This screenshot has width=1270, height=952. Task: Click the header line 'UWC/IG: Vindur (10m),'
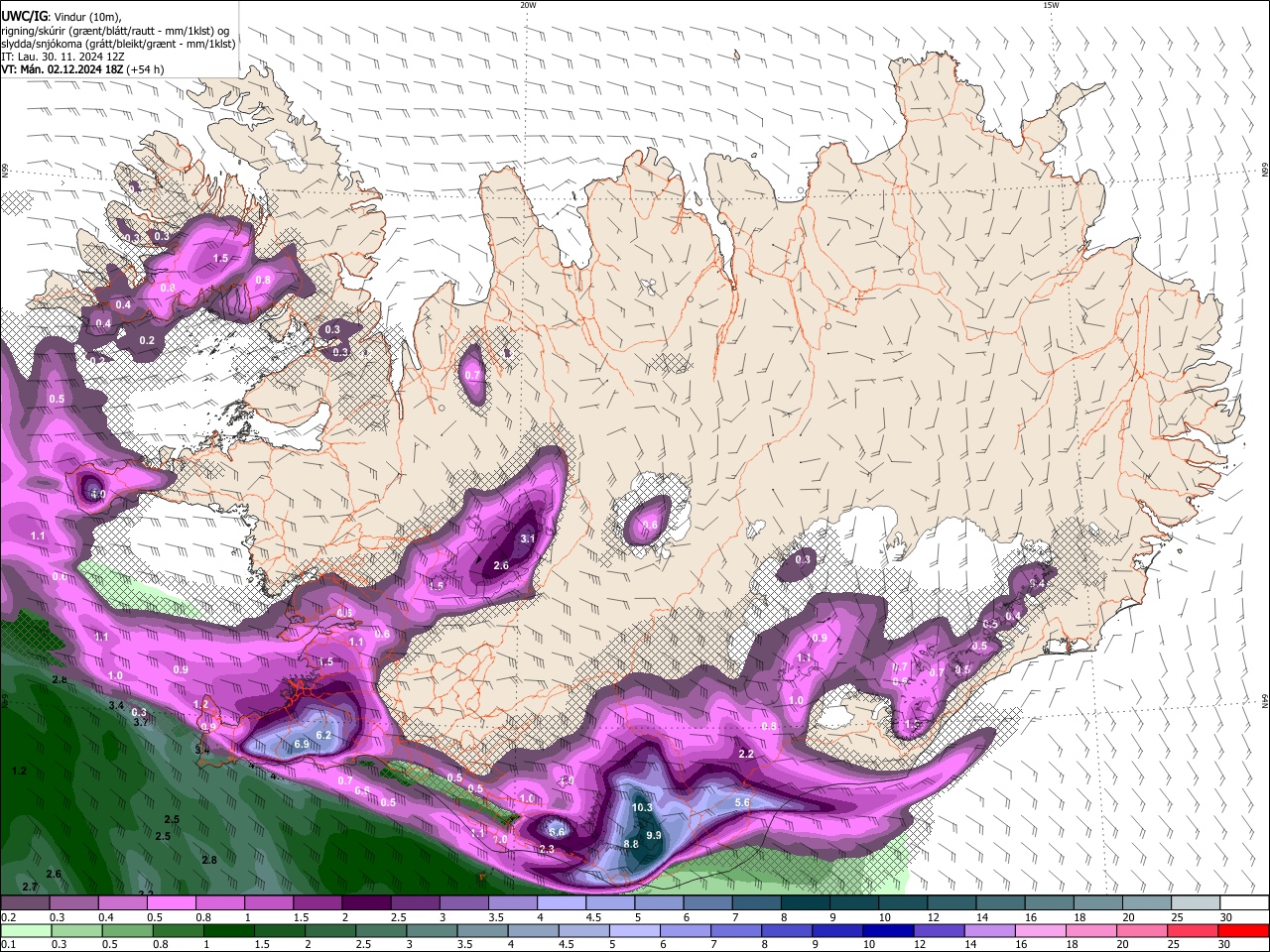point(61,16)
